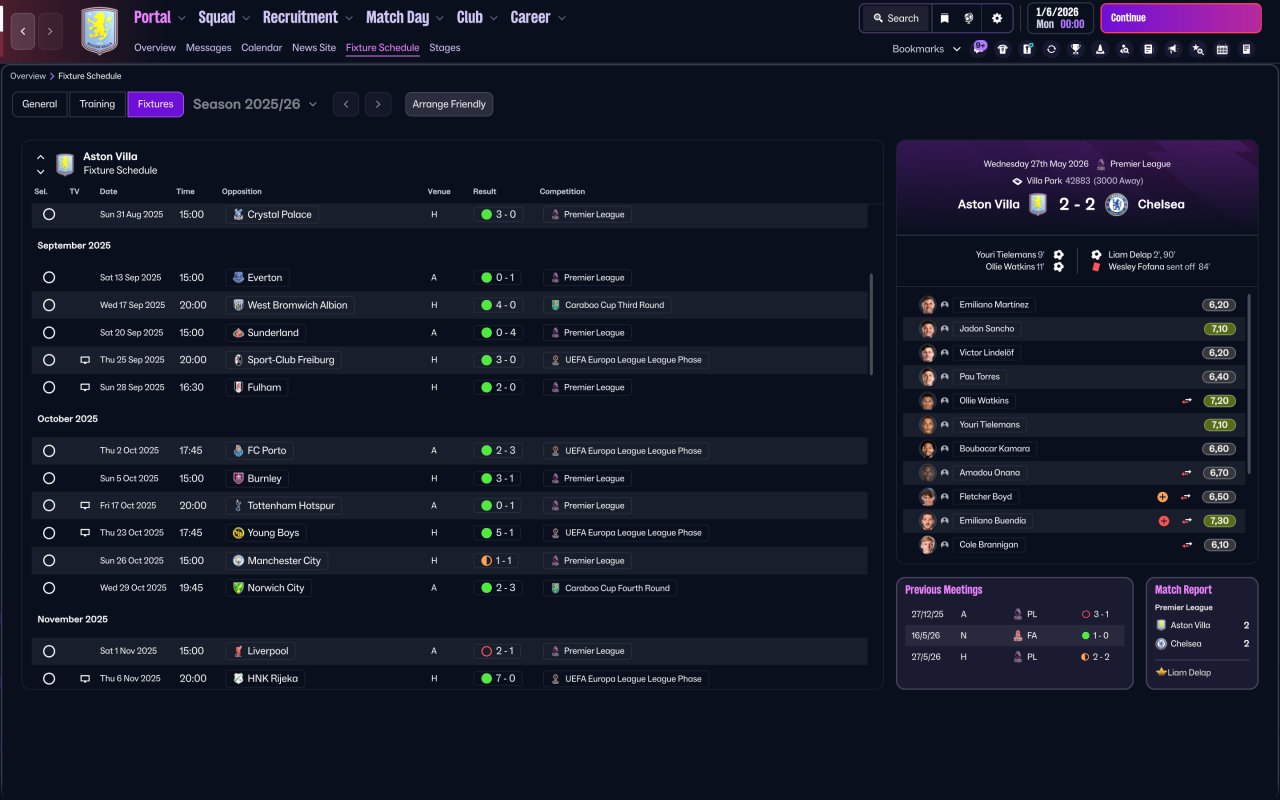
Task: Click the substitution arrows icon for Ollie Watkins
Action: point(1187,401)
